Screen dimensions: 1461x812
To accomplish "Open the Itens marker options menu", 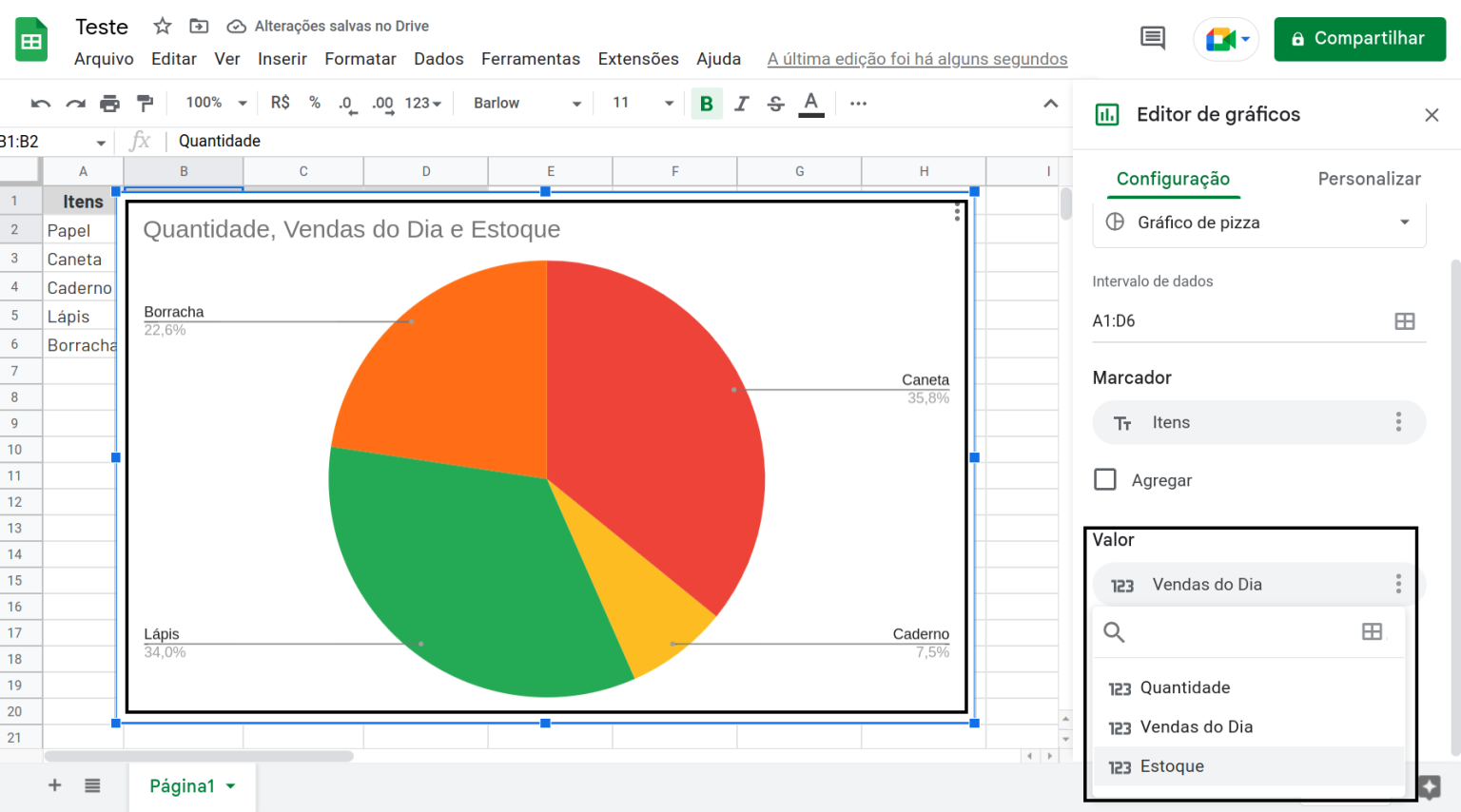I will point(1398,422).
